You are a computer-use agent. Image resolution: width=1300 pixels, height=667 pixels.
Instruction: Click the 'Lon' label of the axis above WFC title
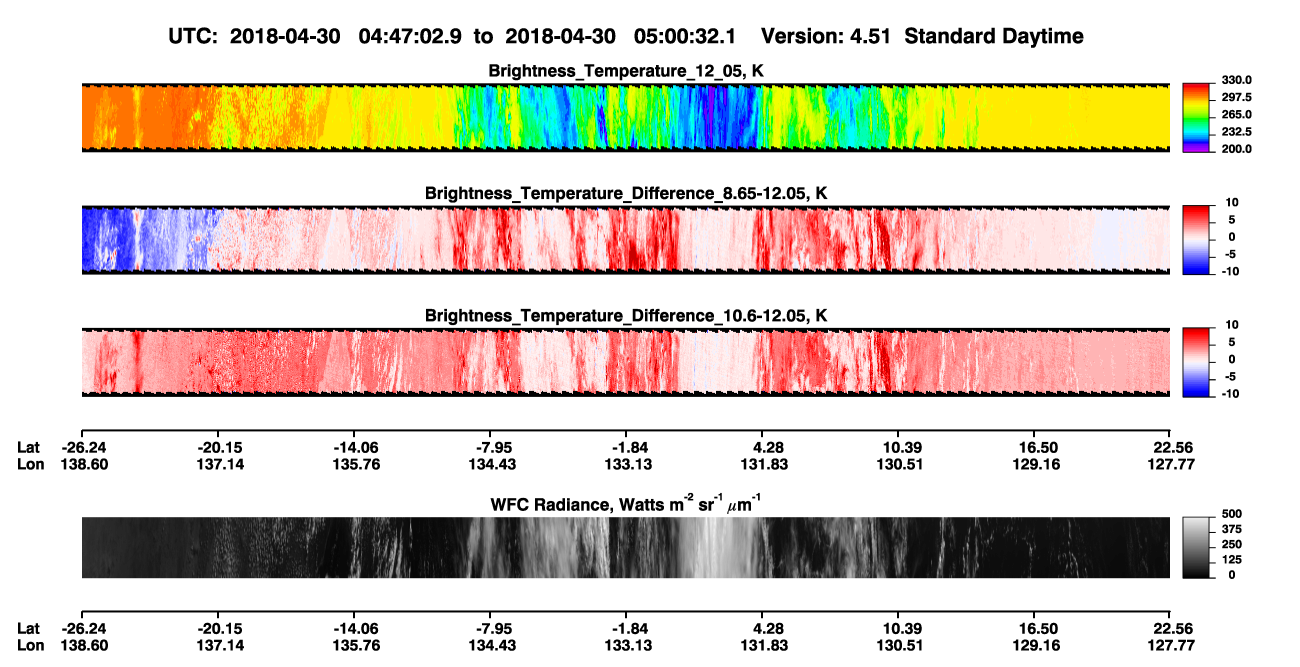click(30, 464)
